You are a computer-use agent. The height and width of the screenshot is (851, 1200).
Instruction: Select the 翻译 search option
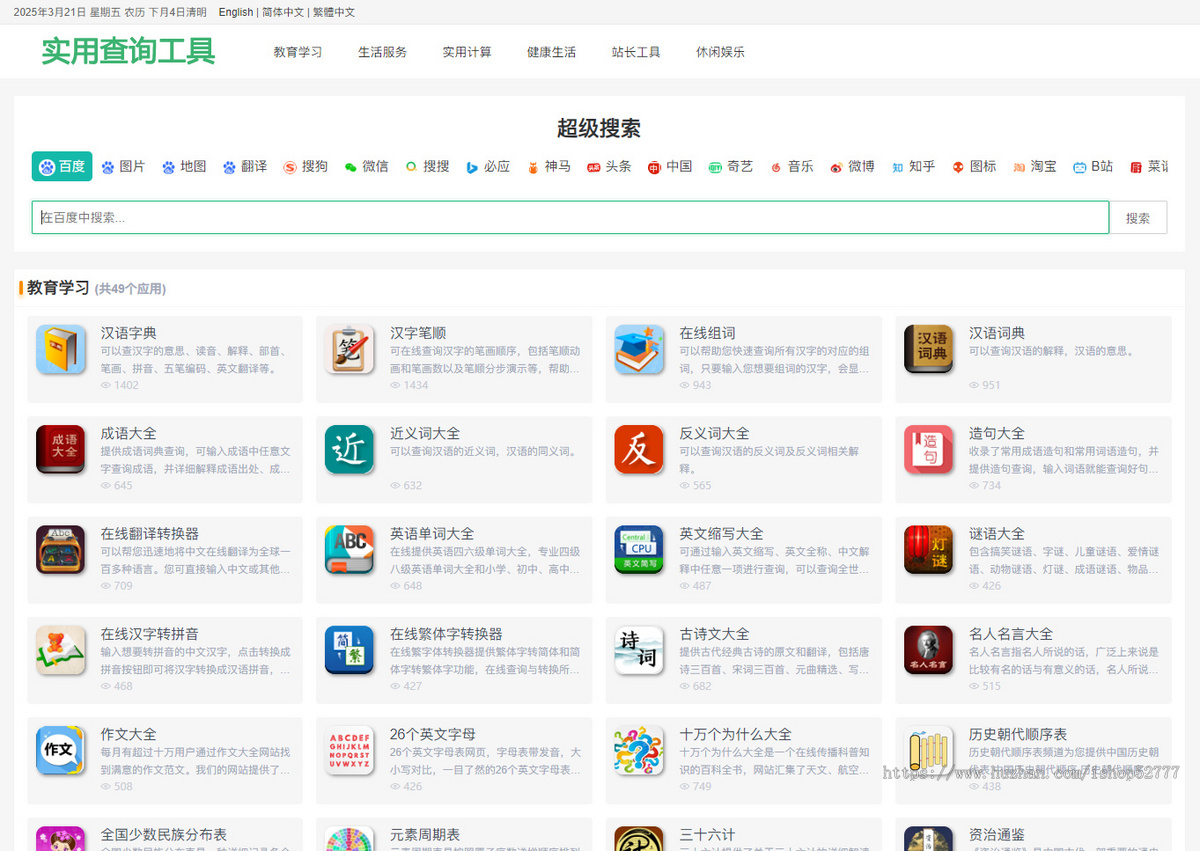[x=245, y=167]
